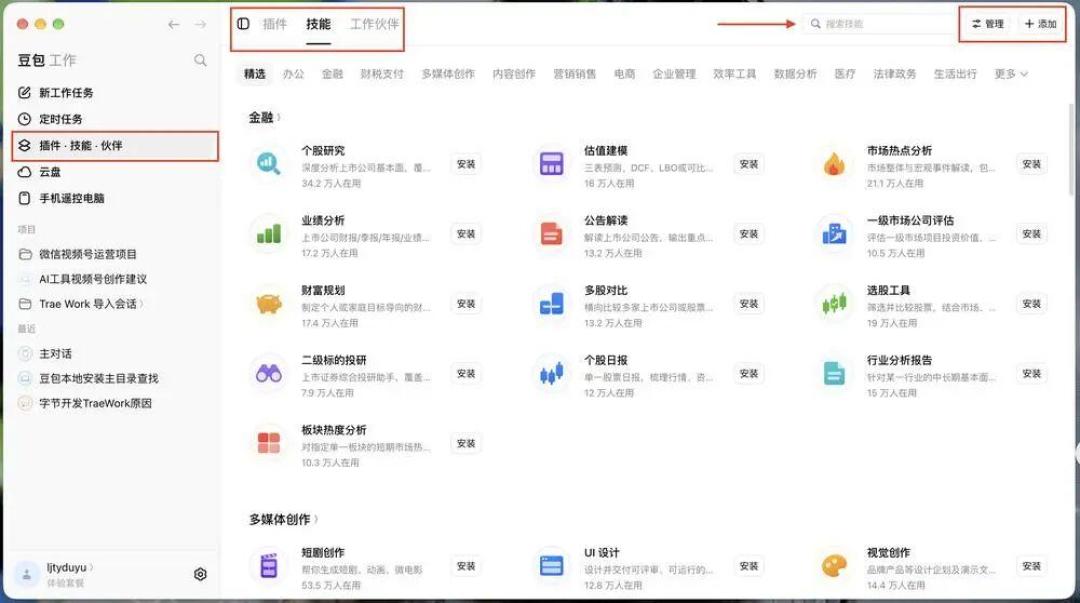Click the 行业分析报告 icon

[x=834, y=374]
